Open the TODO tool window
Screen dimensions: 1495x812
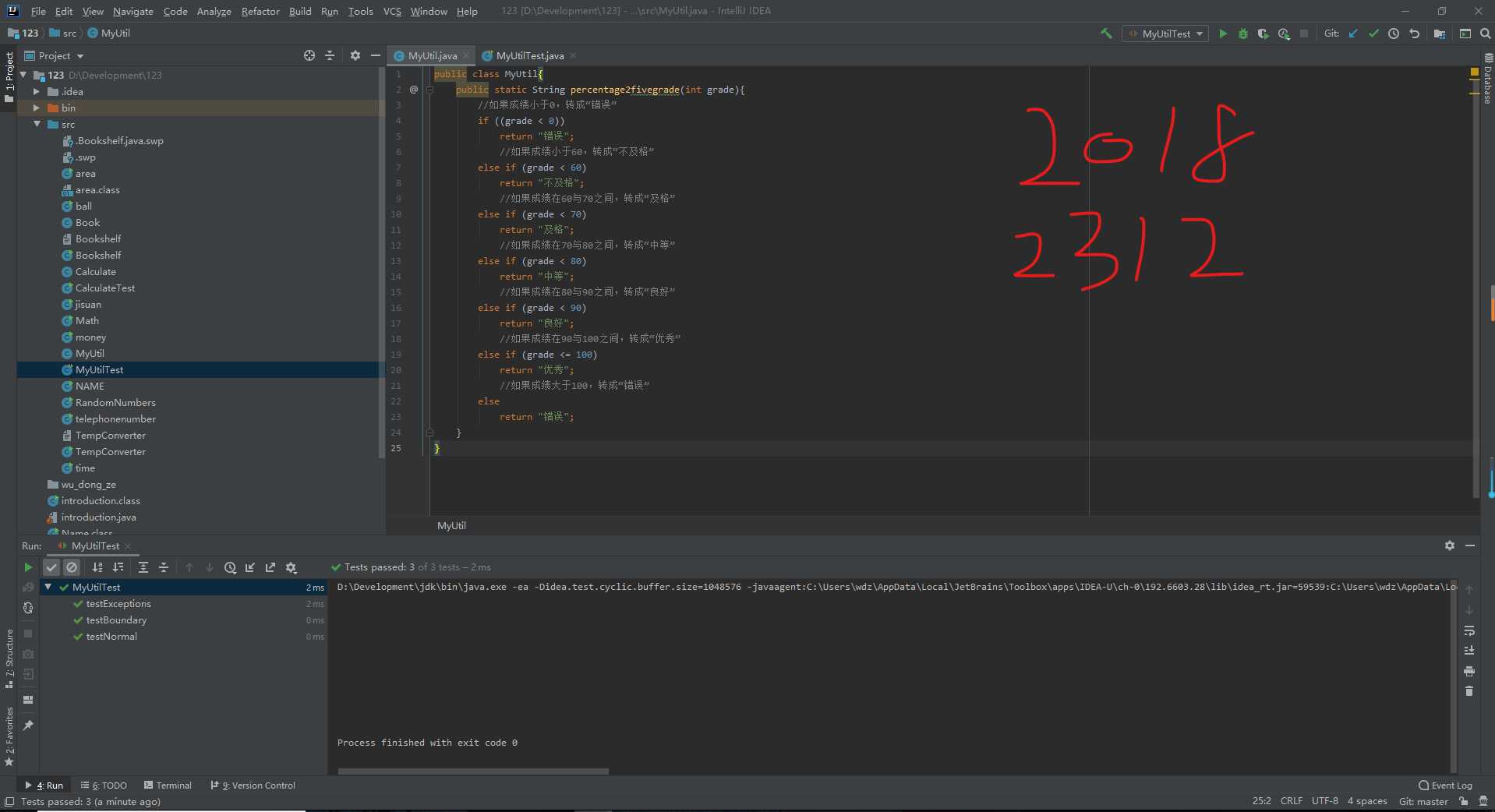coord(104,786)
